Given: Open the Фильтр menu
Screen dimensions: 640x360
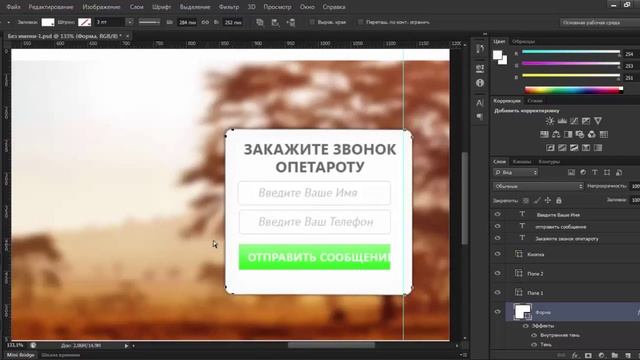Looking at the screenshot, I should [x=229, y=7].
